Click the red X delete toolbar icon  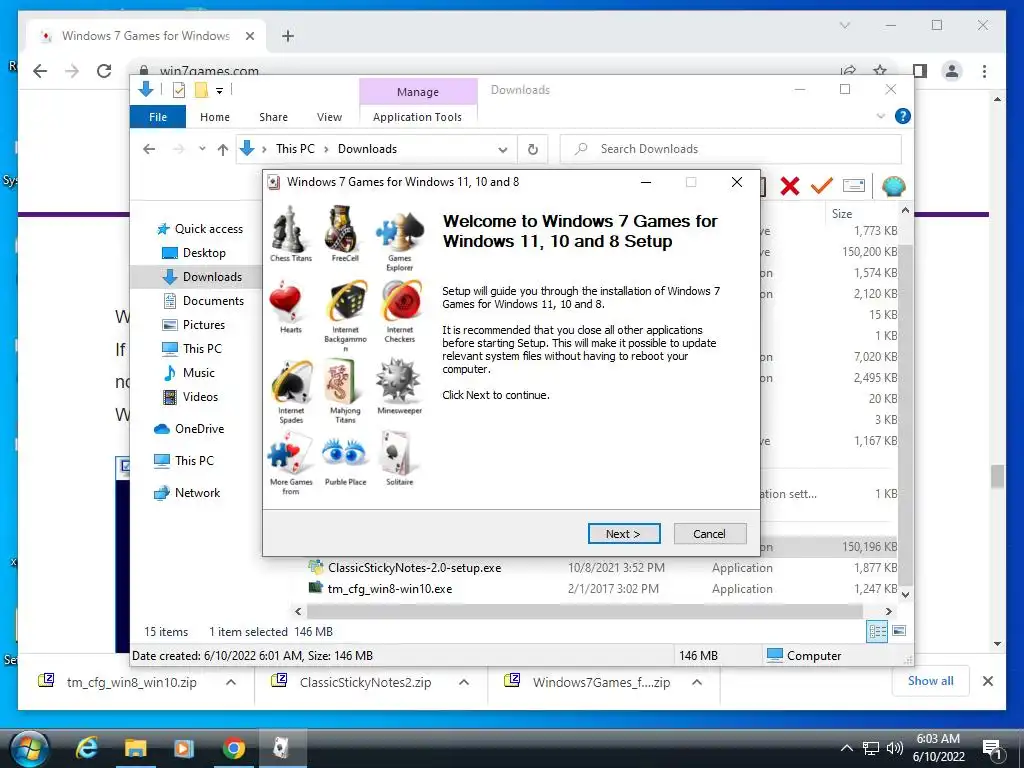click(790, 186)
